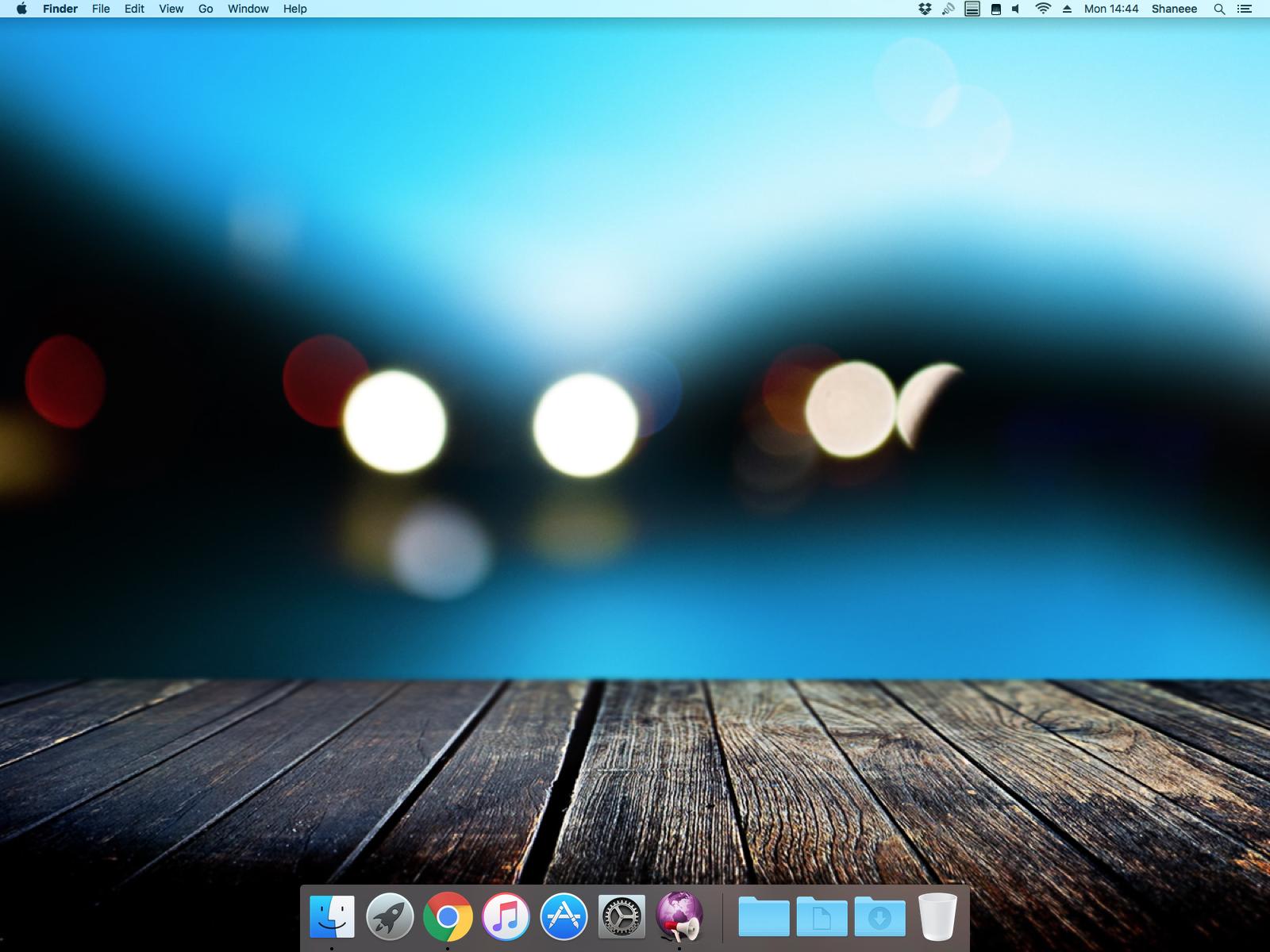Click the Mon 14:44 clock

1111,9
